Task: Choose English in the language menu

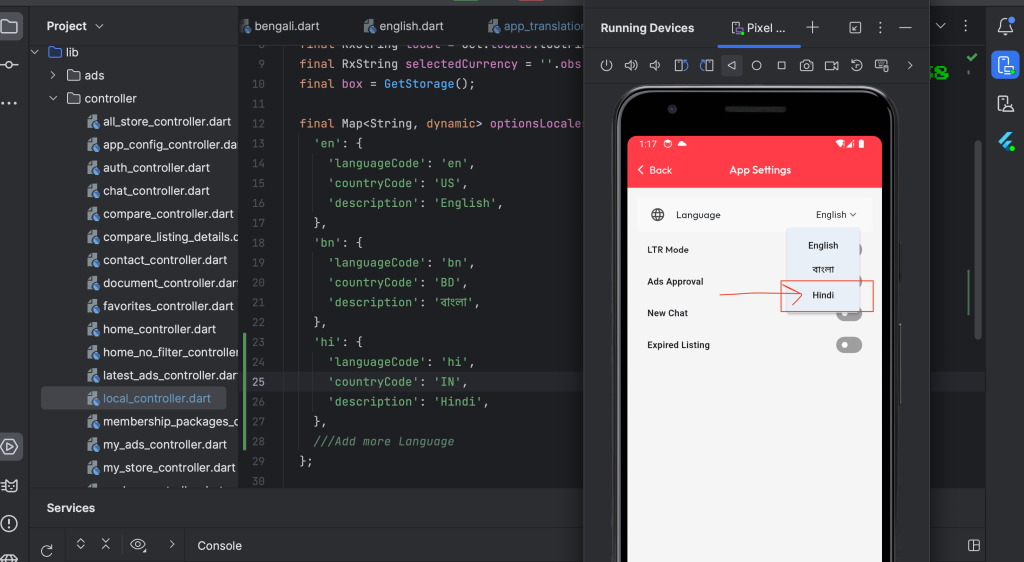Action: pos(823,245)
